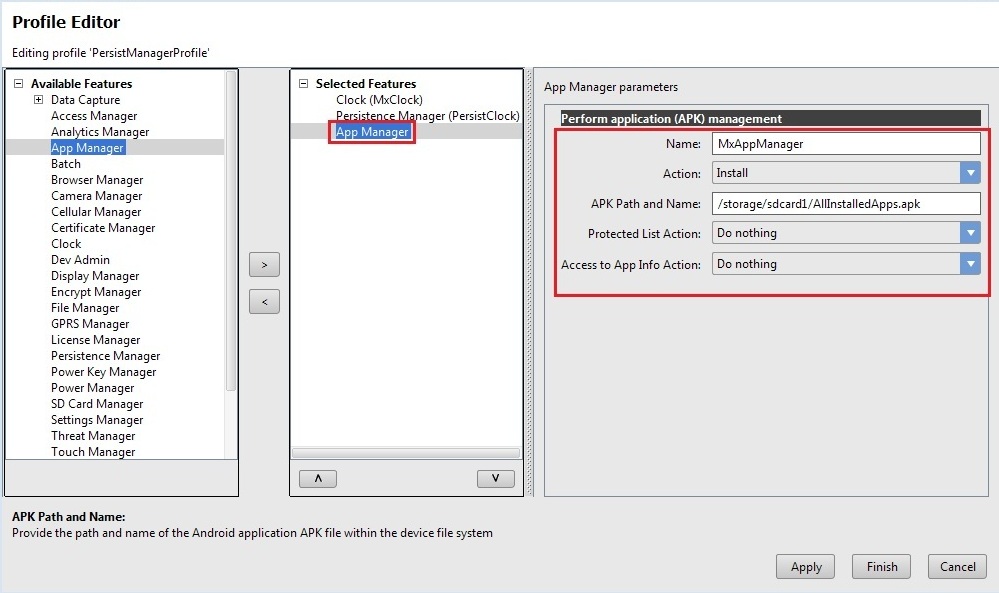The width and height of the screenshot is (999, 593).
Task: Move selected feature down with V button
Action: point(495,478)
